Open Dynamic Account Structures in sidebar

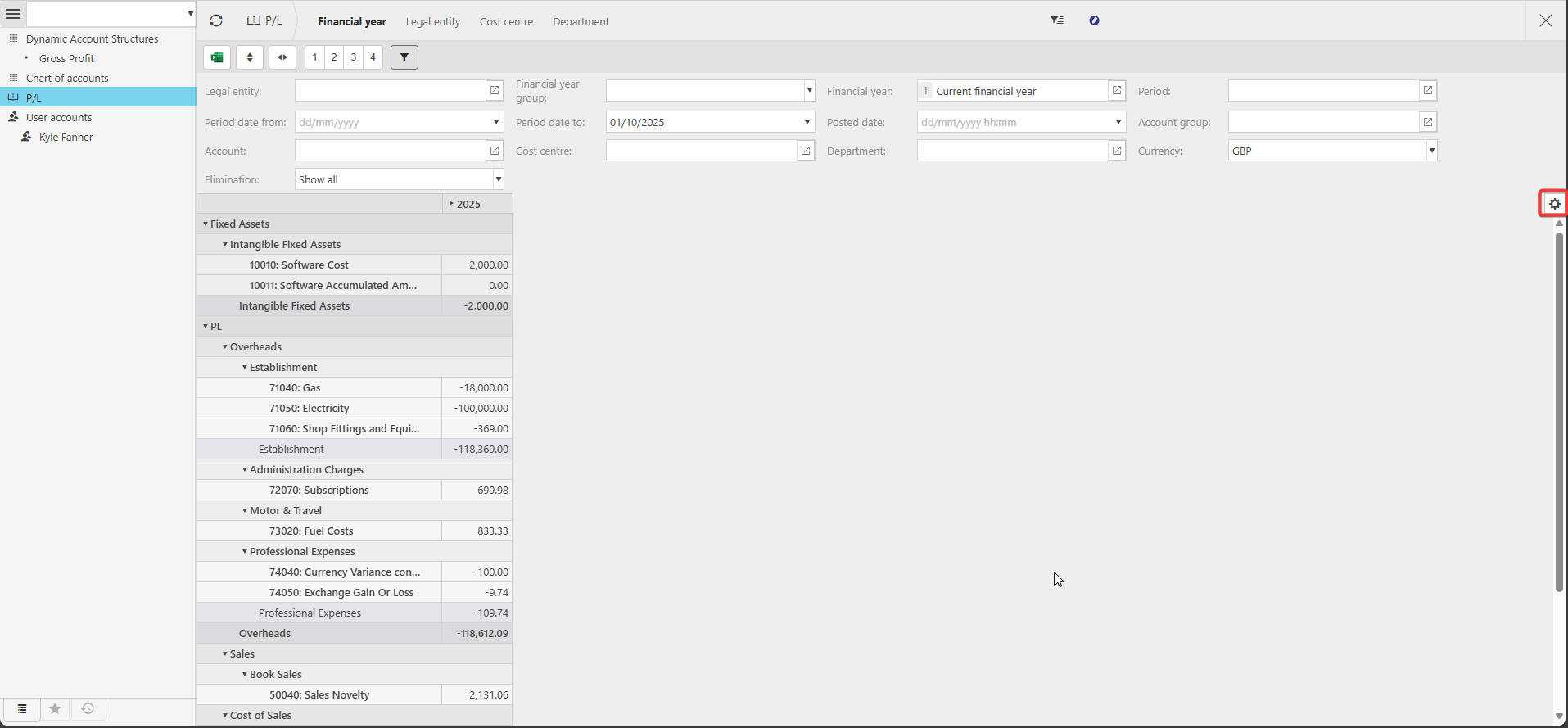(x=92, y=38)
